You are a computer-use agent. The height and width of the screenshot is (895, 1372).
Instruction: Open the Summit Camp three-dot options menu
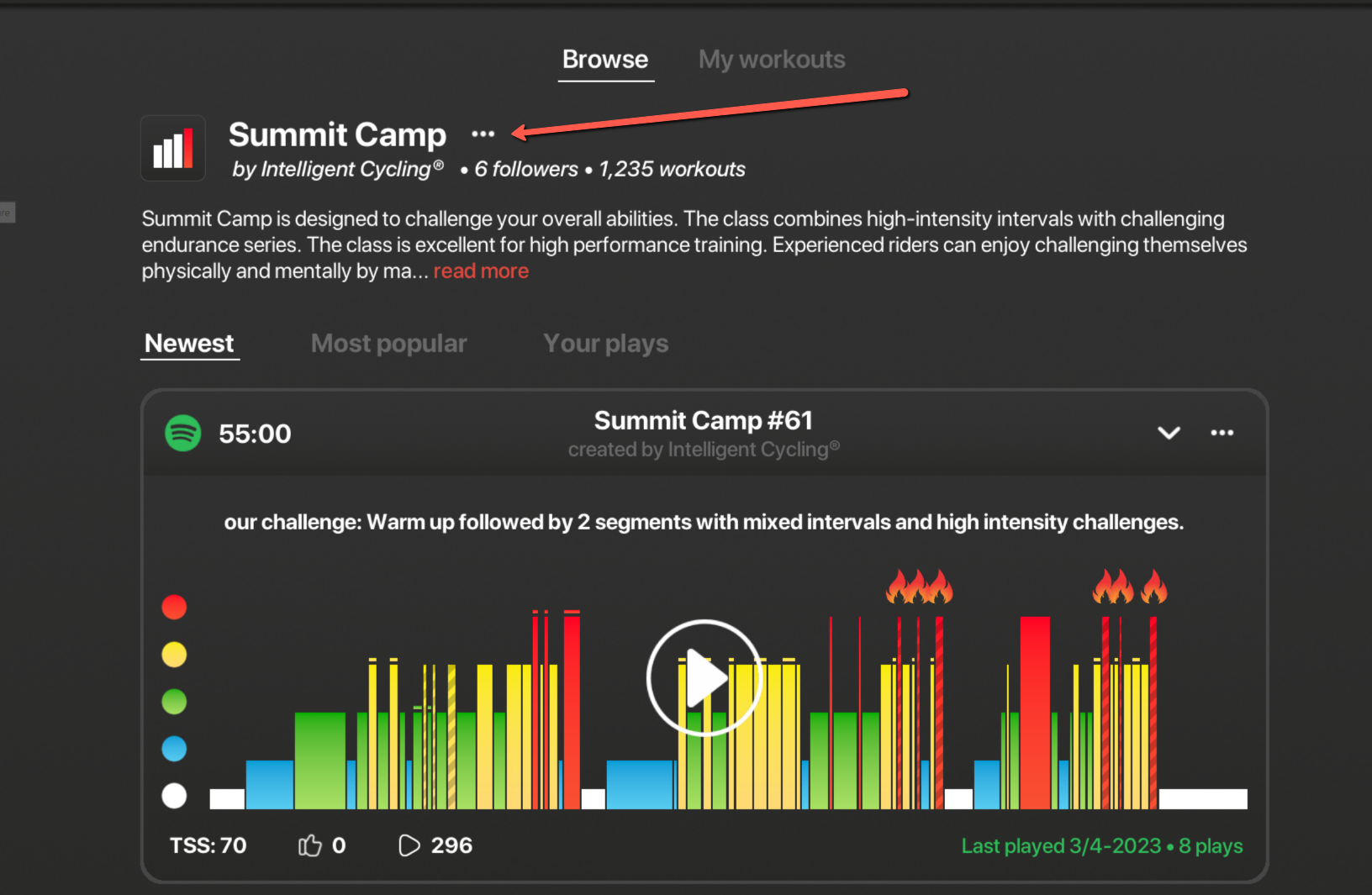point(483,134)
